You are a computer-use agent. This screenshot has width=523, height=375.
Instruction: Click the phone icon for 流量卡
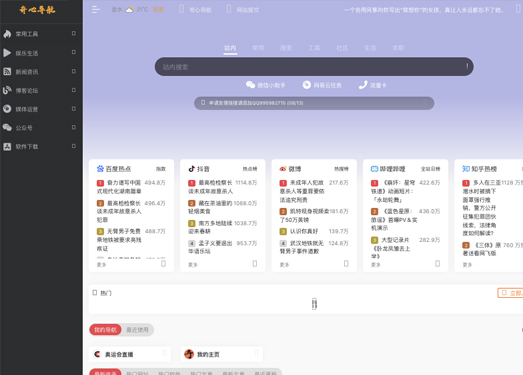(363, 85)
